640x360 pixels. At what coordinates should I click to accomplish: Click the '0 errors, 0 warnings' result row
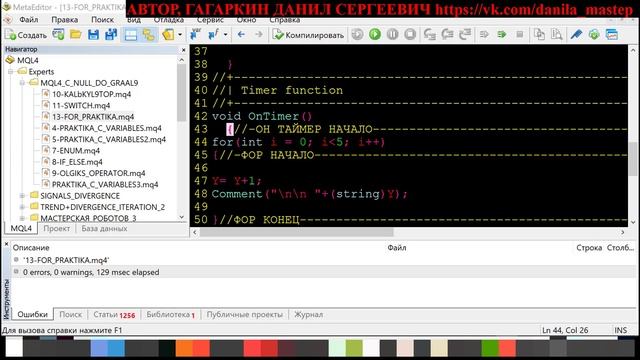pos(323,272)
